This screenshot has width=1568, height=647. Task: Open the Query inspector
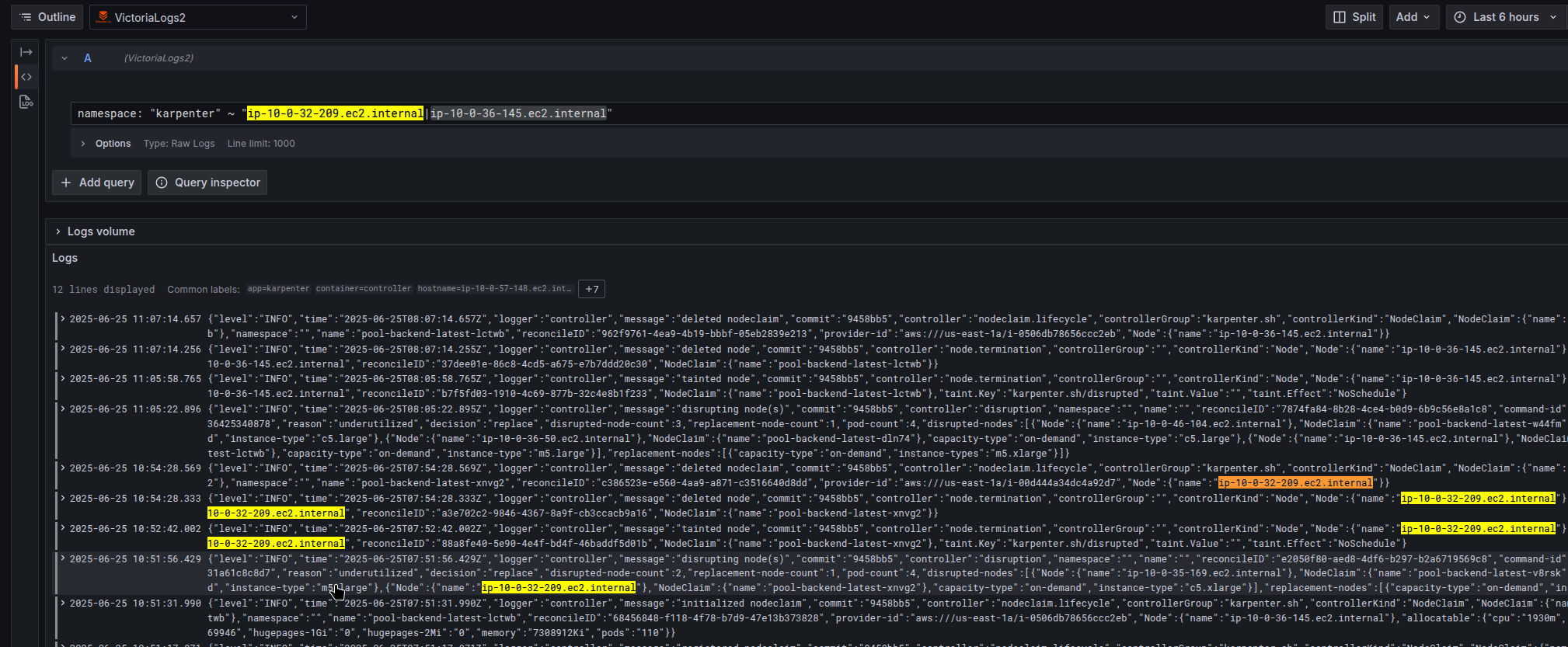click(x=207, y=183)
